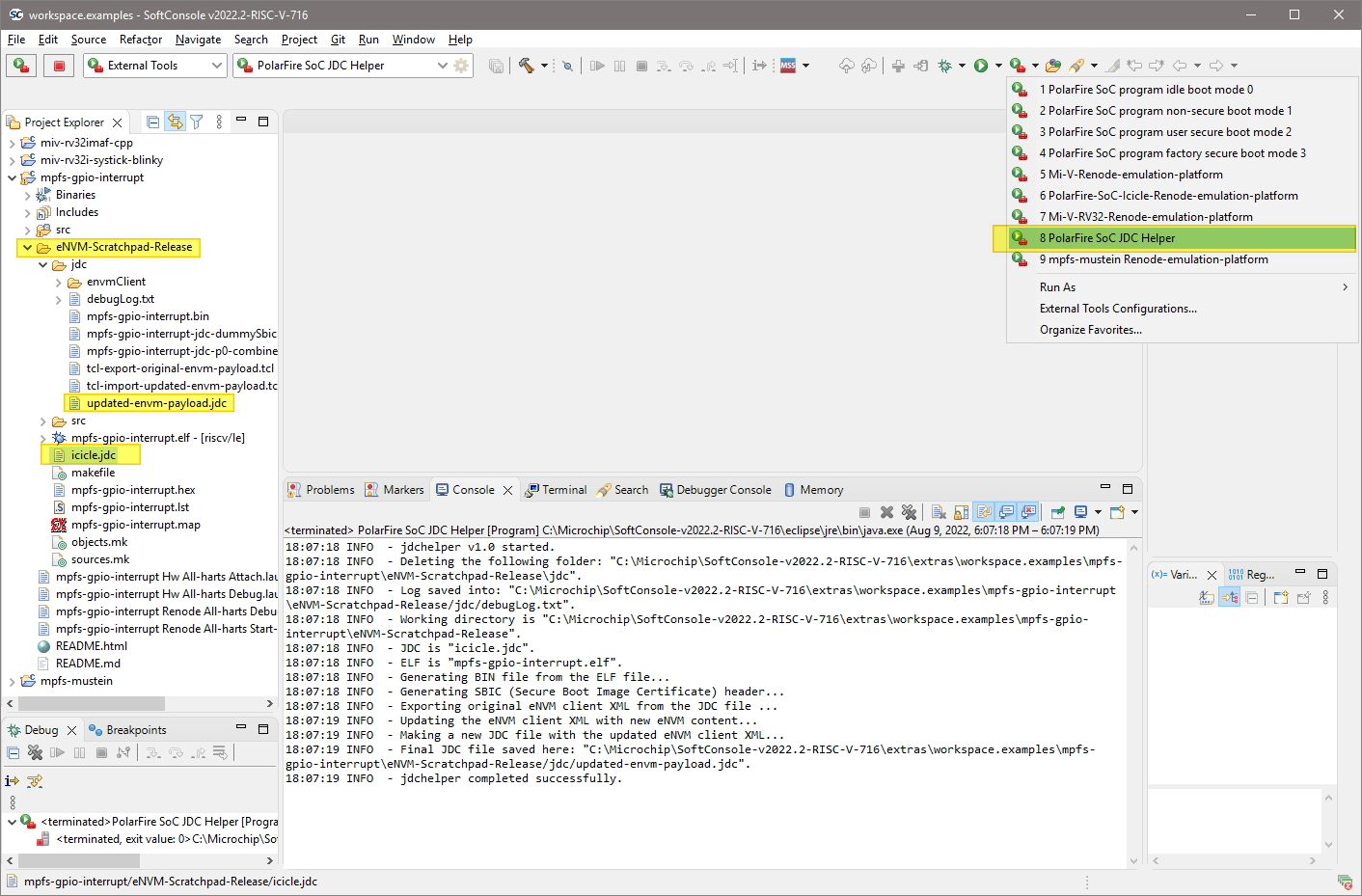
Task: Expand the miv-rv32imaf-cpp project
Action: [12, 143]
